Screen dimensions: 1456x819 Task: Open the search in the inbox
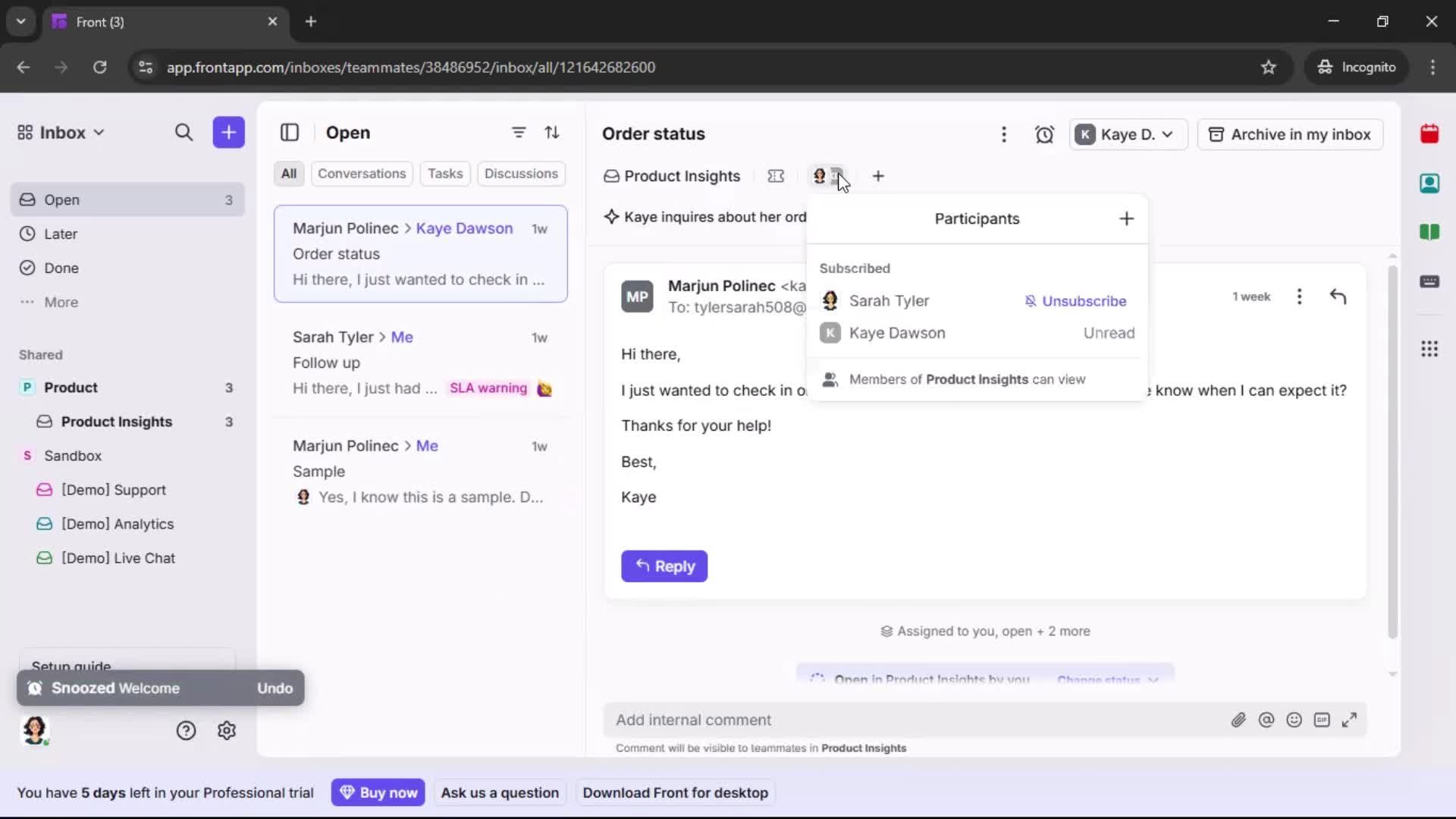click(x=184, y=133)
